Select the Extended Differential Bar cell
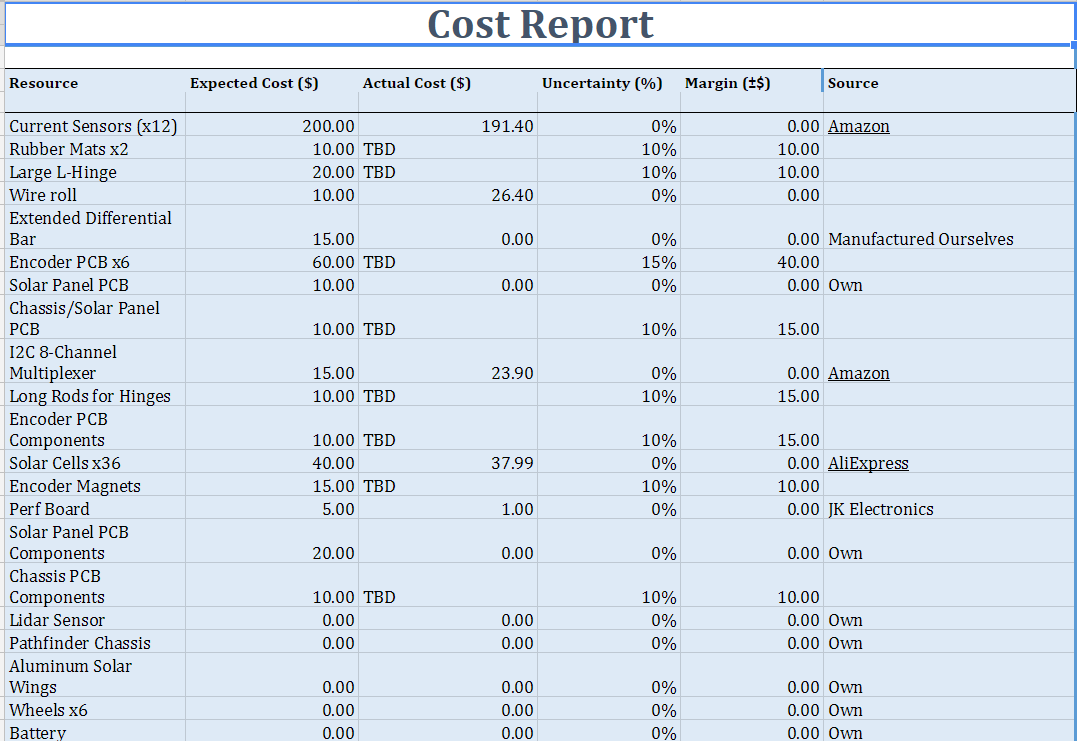1077x741 pixels. tap(95, 228)
